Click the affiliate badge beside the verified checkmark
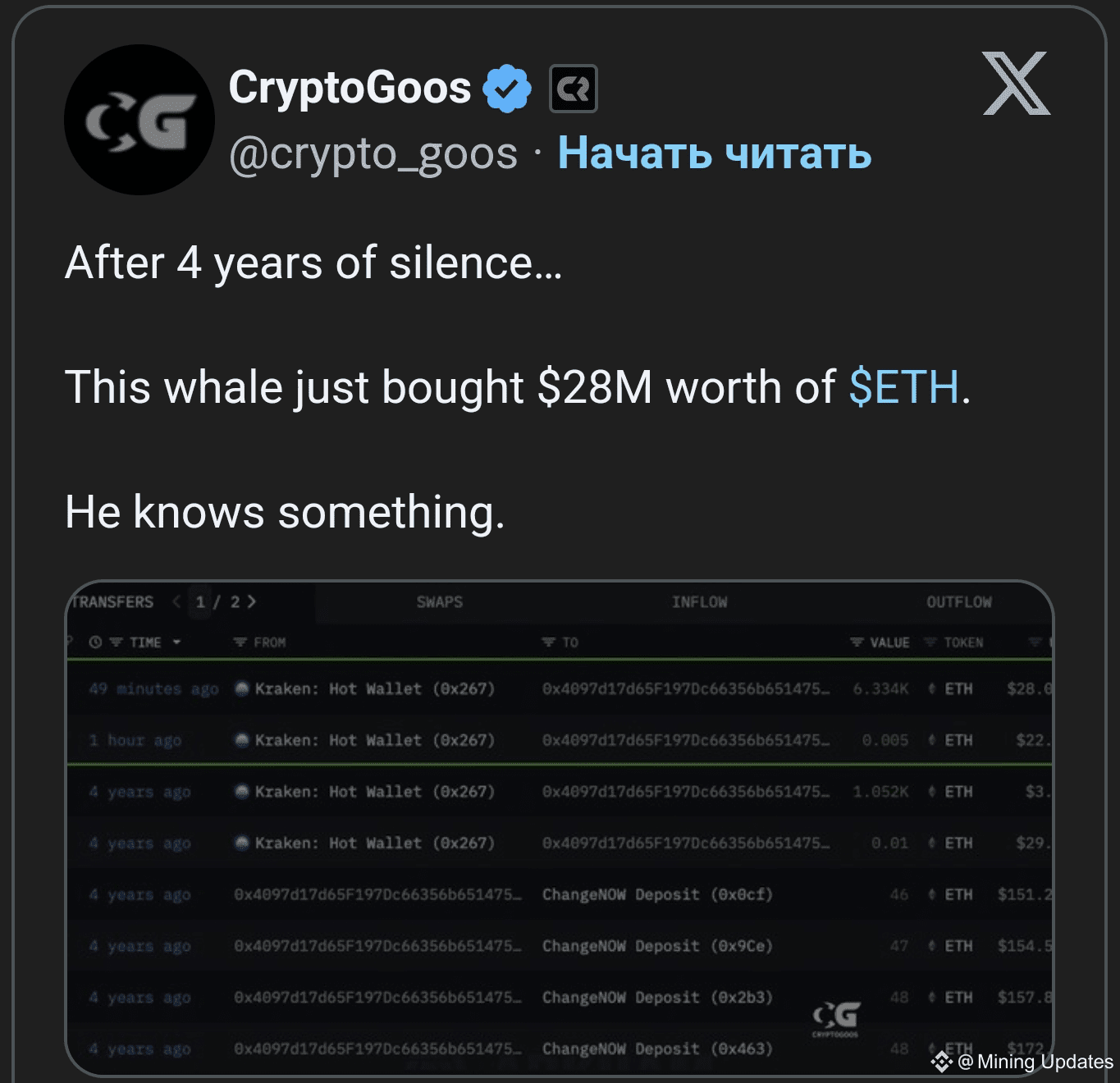Viewport: 1120px width, 1083px height. coord(573,89)
